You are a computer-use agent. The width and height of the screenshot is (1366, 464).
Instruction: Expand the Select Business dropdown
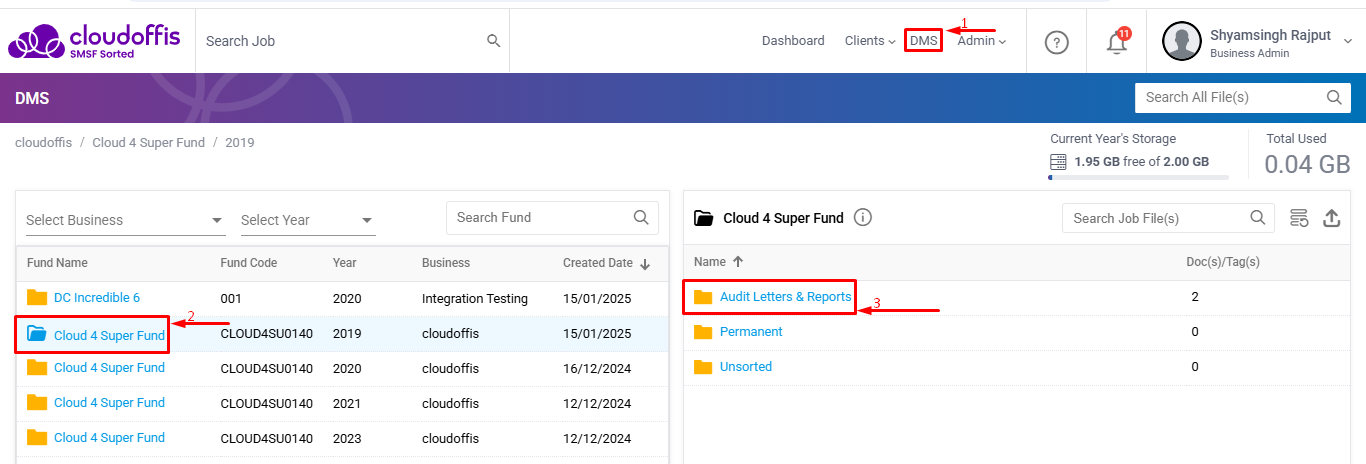pos(125,220)
